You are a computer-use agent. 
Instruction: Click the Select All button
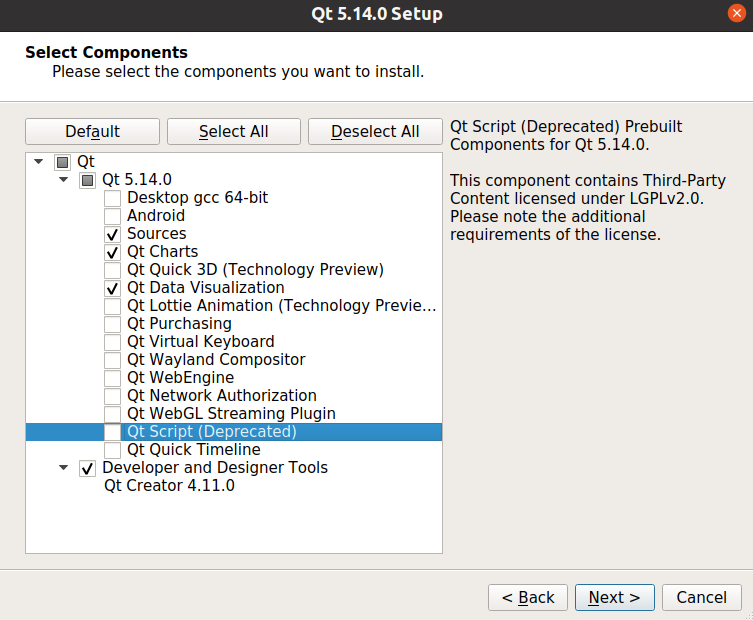click(x=234, y=132)
